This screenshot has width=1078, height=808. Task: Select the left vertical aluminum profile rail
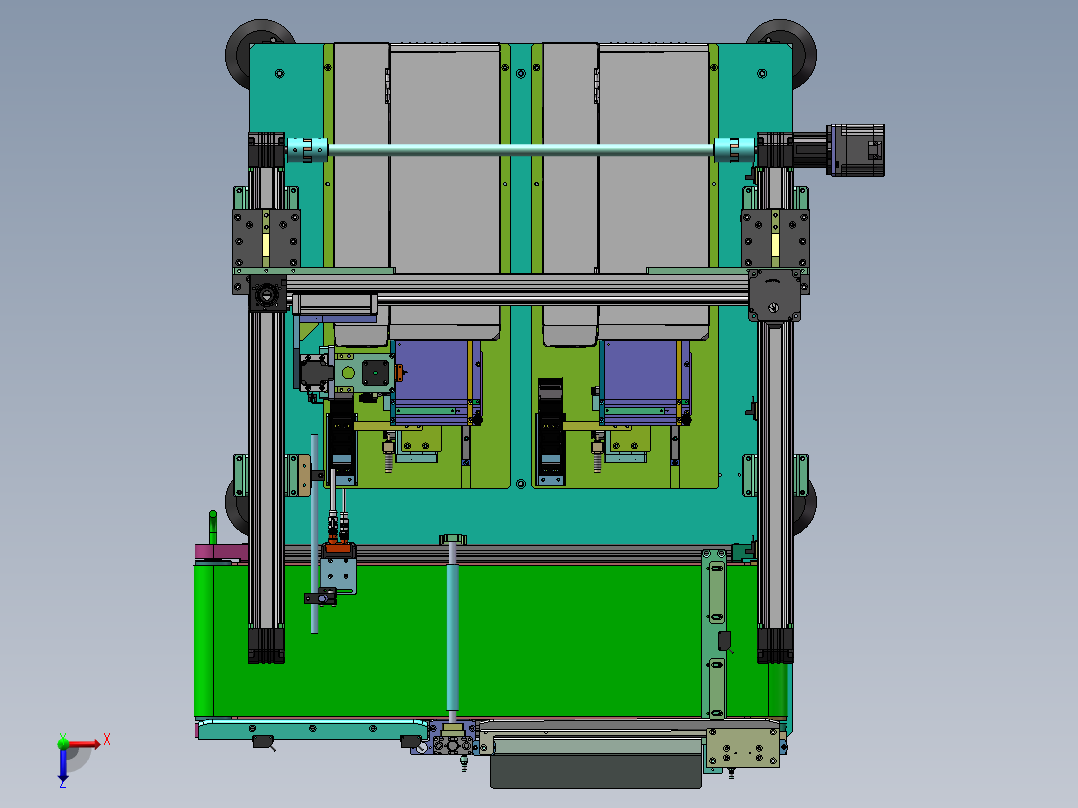tap(266, 468)
